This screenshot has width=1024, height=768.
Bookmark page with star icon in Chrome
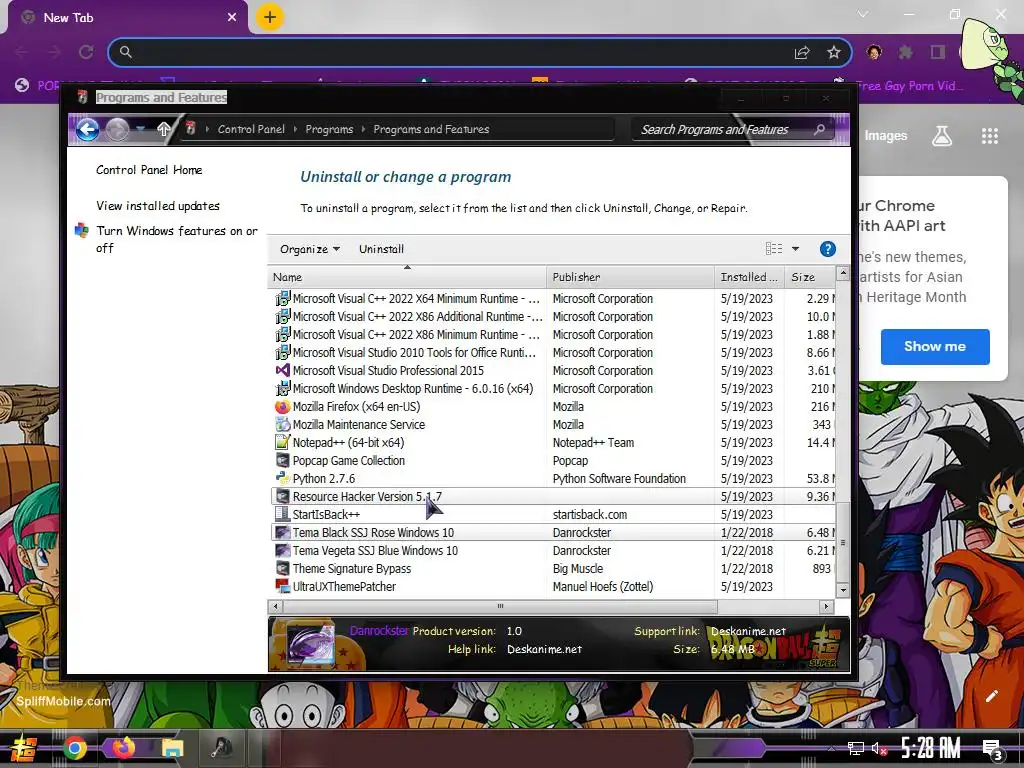point(833,52)
